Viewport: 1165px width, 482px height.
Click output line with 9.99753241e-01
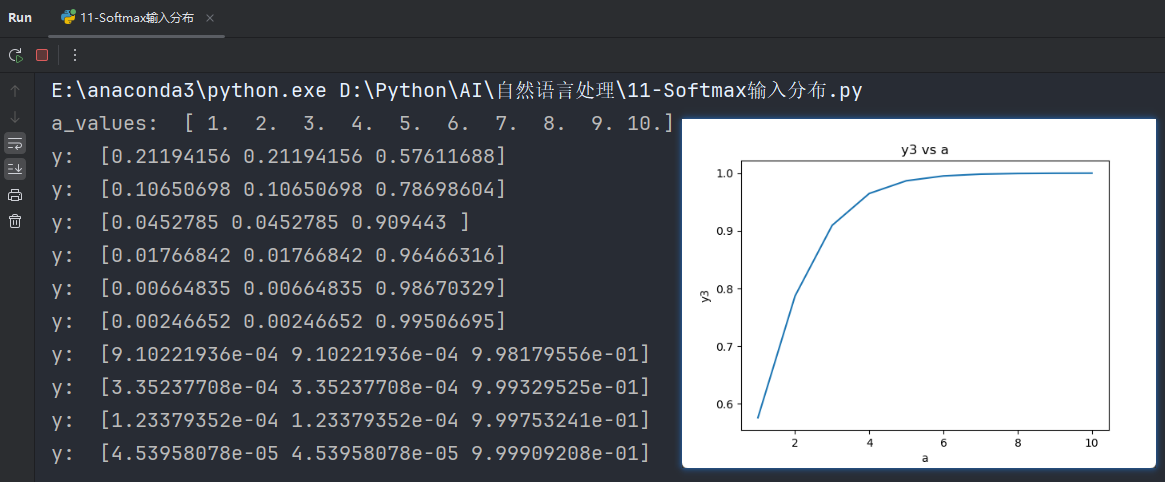tap(350, 420)
